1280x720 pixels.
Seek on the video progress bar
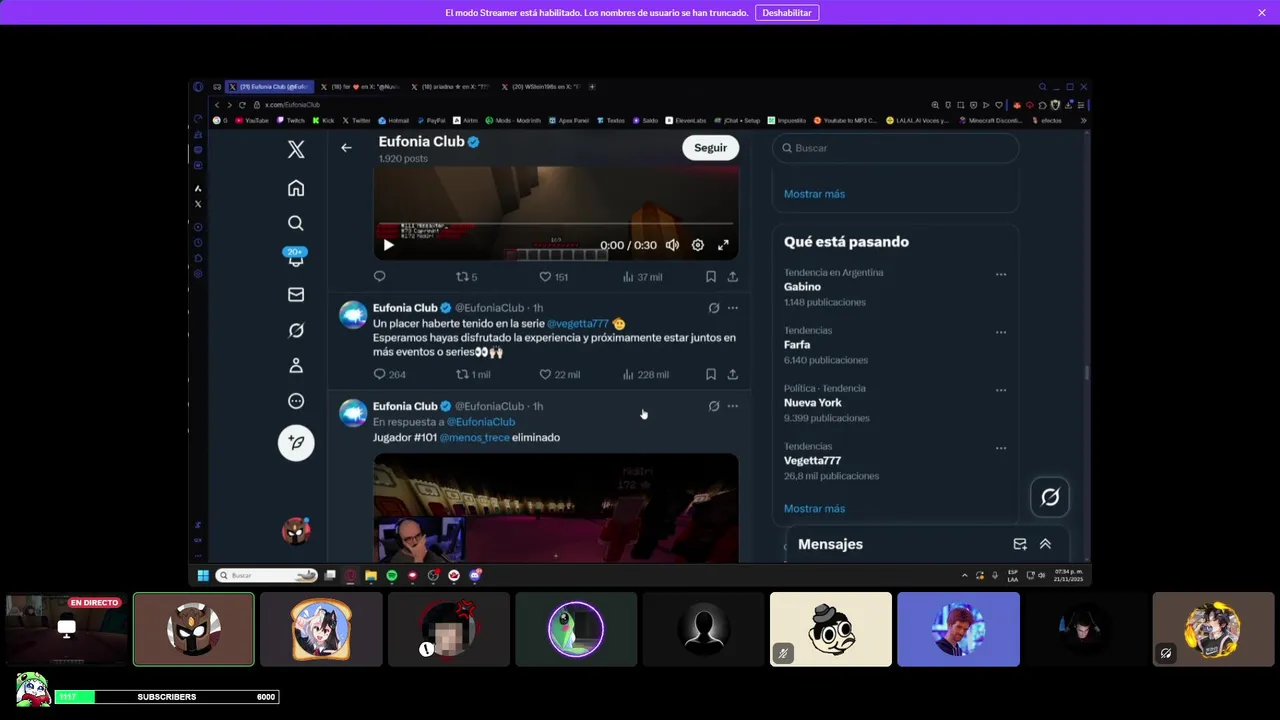click(556, 224)
